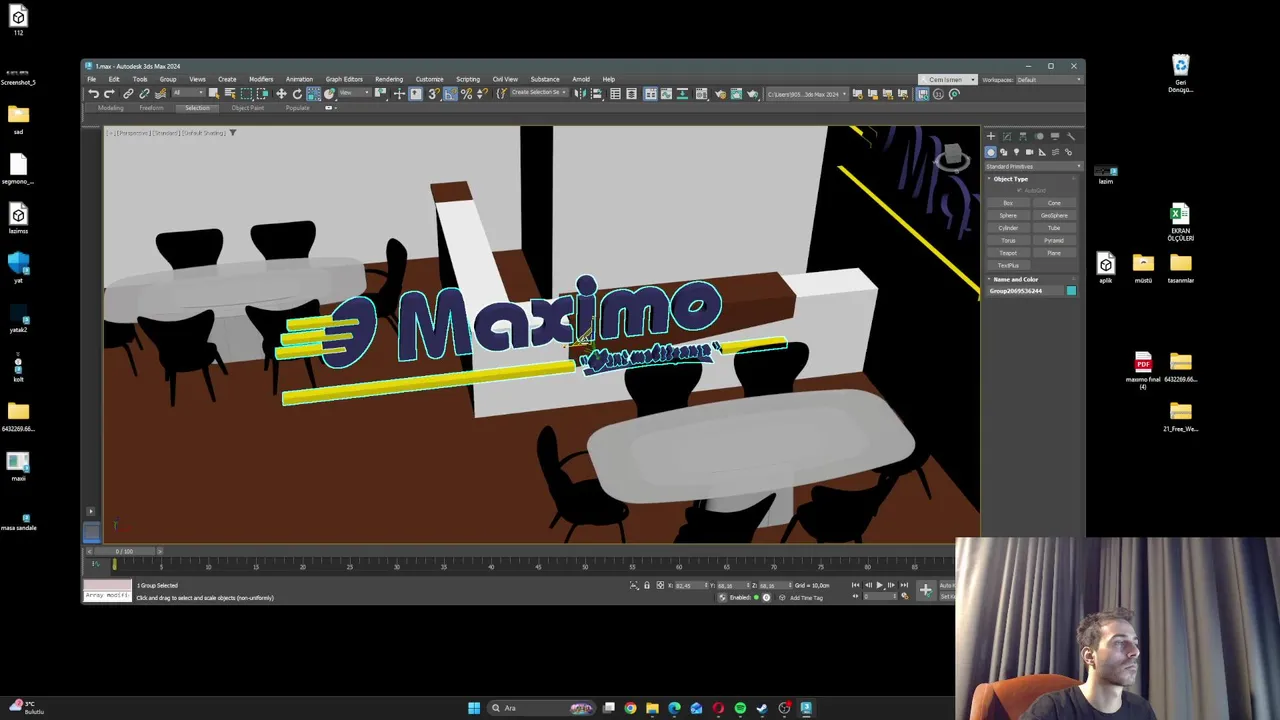Open the selection filter All dropdown
1280x720 pixels.
(189, 94)
